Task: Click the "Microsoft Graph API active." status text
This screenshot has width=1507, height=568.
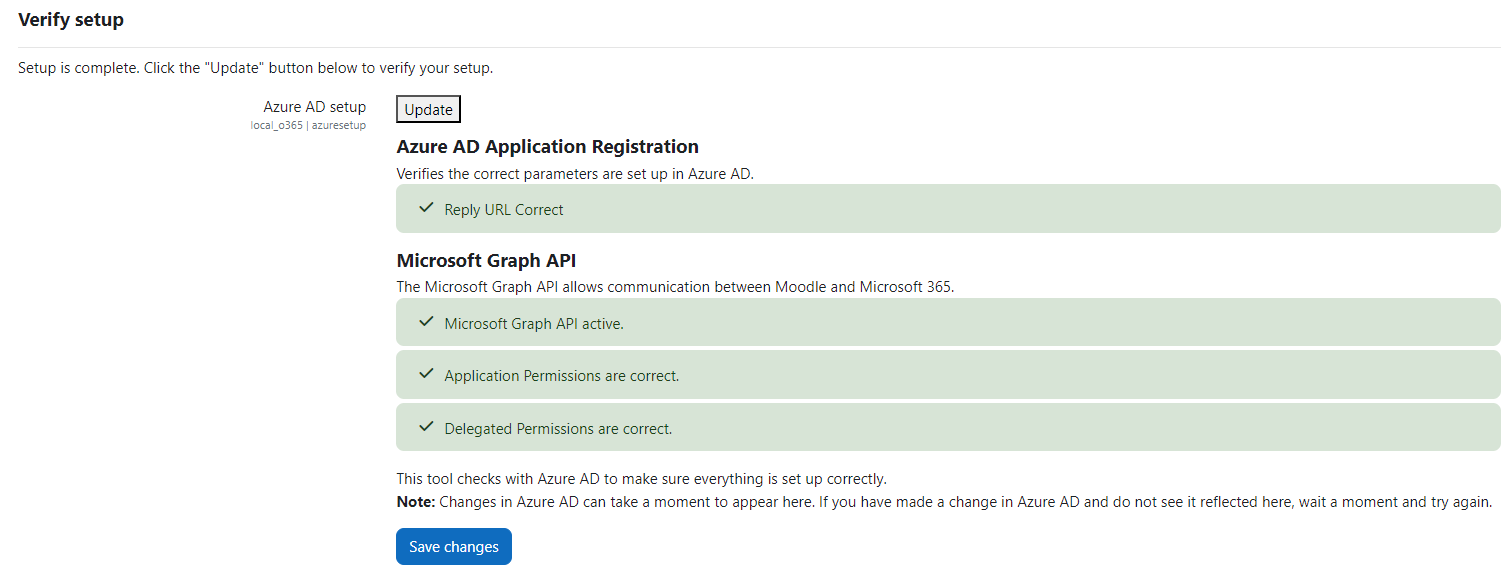Action: point(534,324)
